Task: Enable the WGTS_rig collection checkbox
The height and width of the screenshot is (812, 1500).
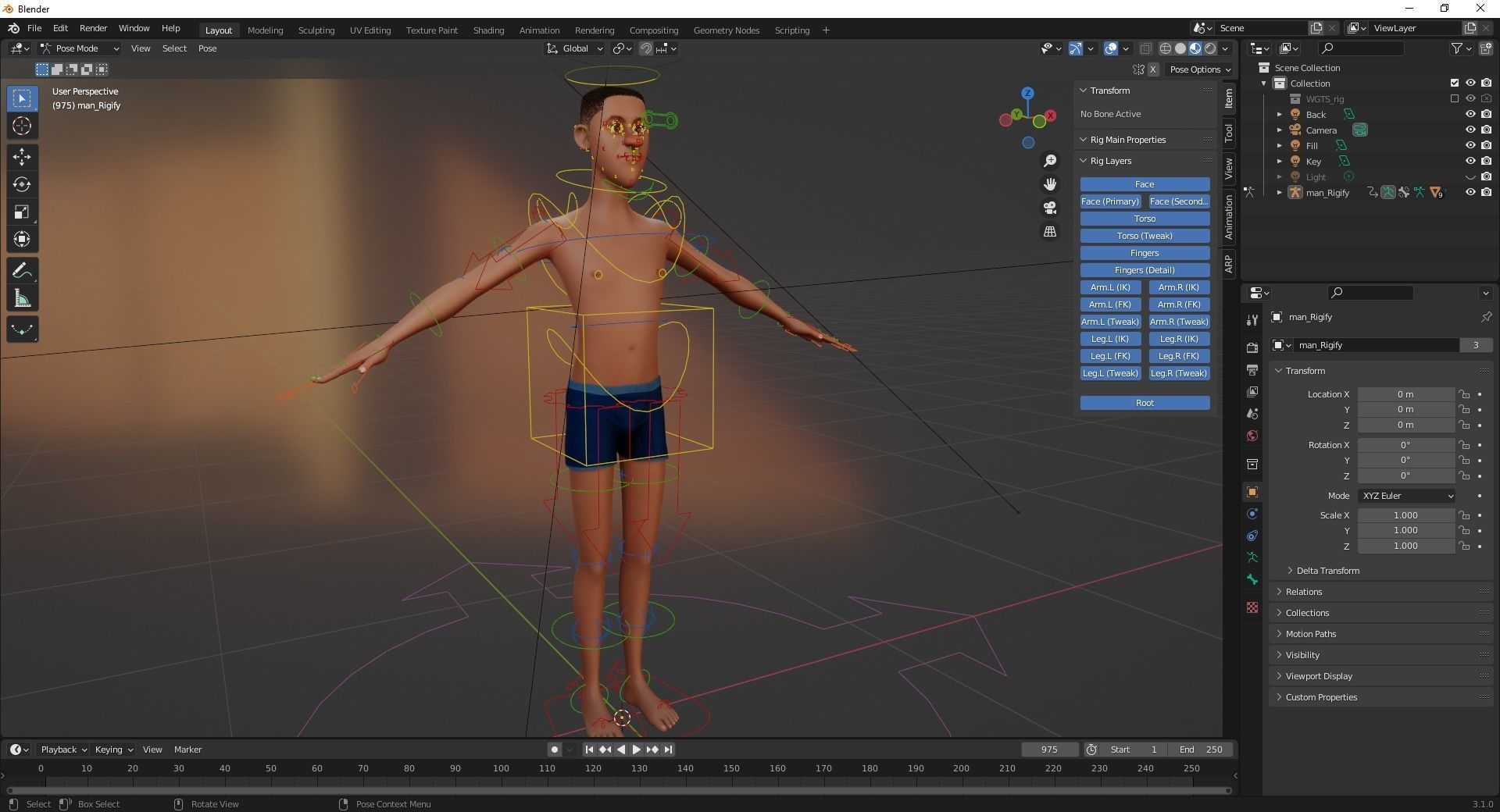Action: 1454,98
